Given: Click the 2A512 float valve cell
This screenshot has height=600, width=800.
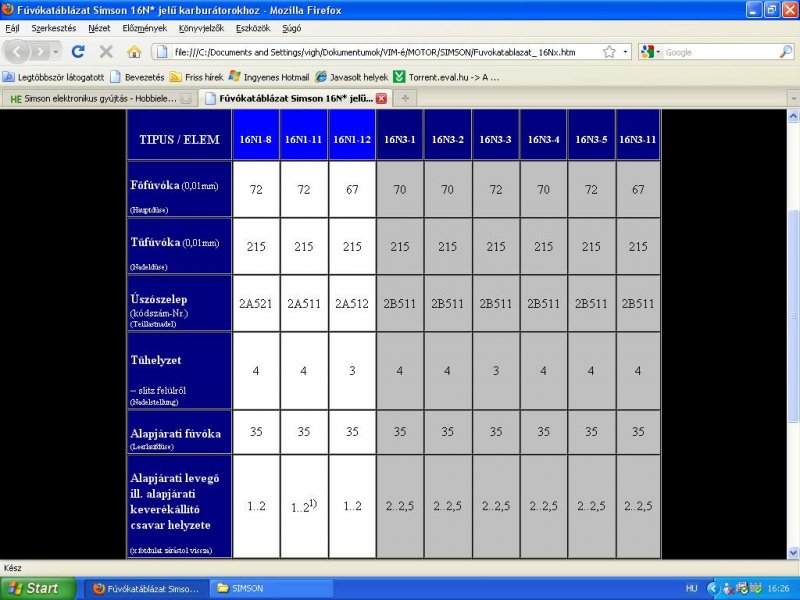Looking at the screenshot, I should (352, 304).
